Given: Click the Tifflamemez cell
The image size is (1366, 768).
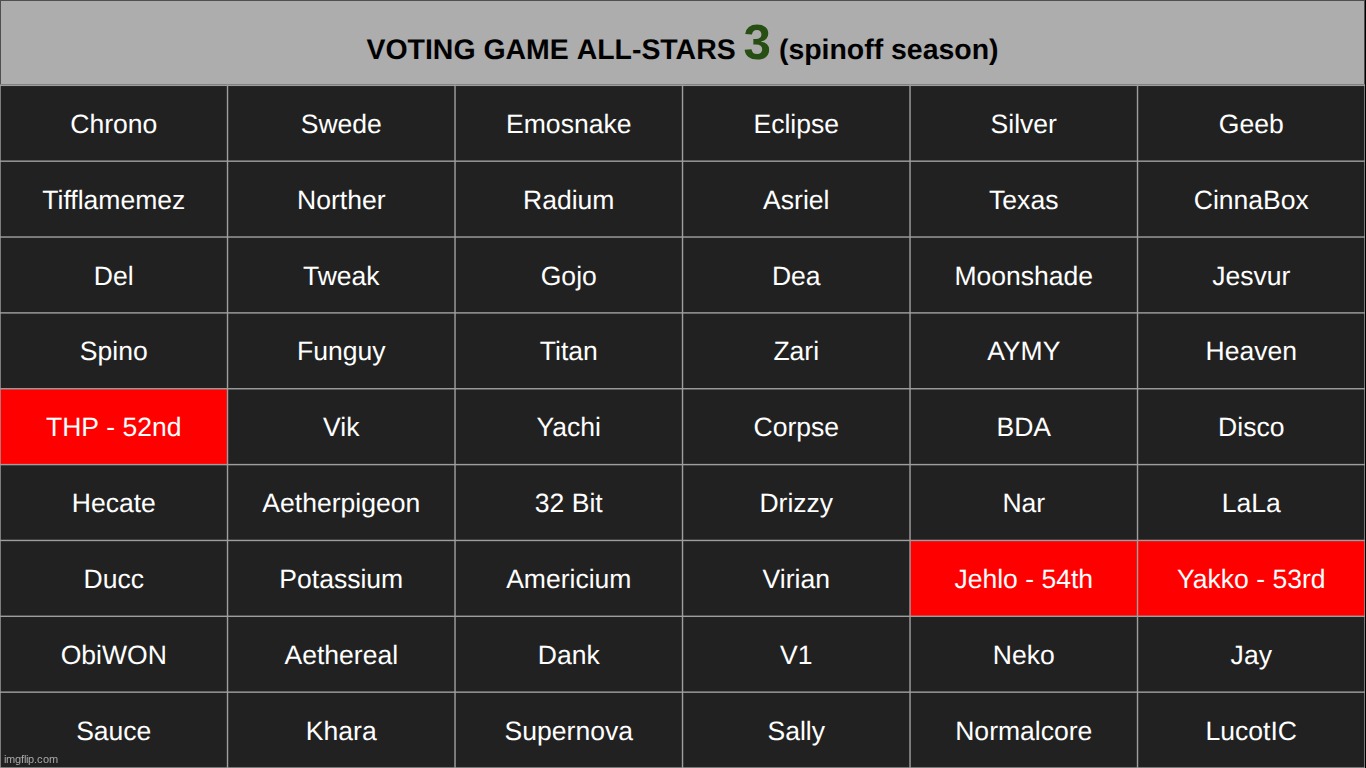Looking at the screenshot, I should pyautogui.click(x=114, y=200).
